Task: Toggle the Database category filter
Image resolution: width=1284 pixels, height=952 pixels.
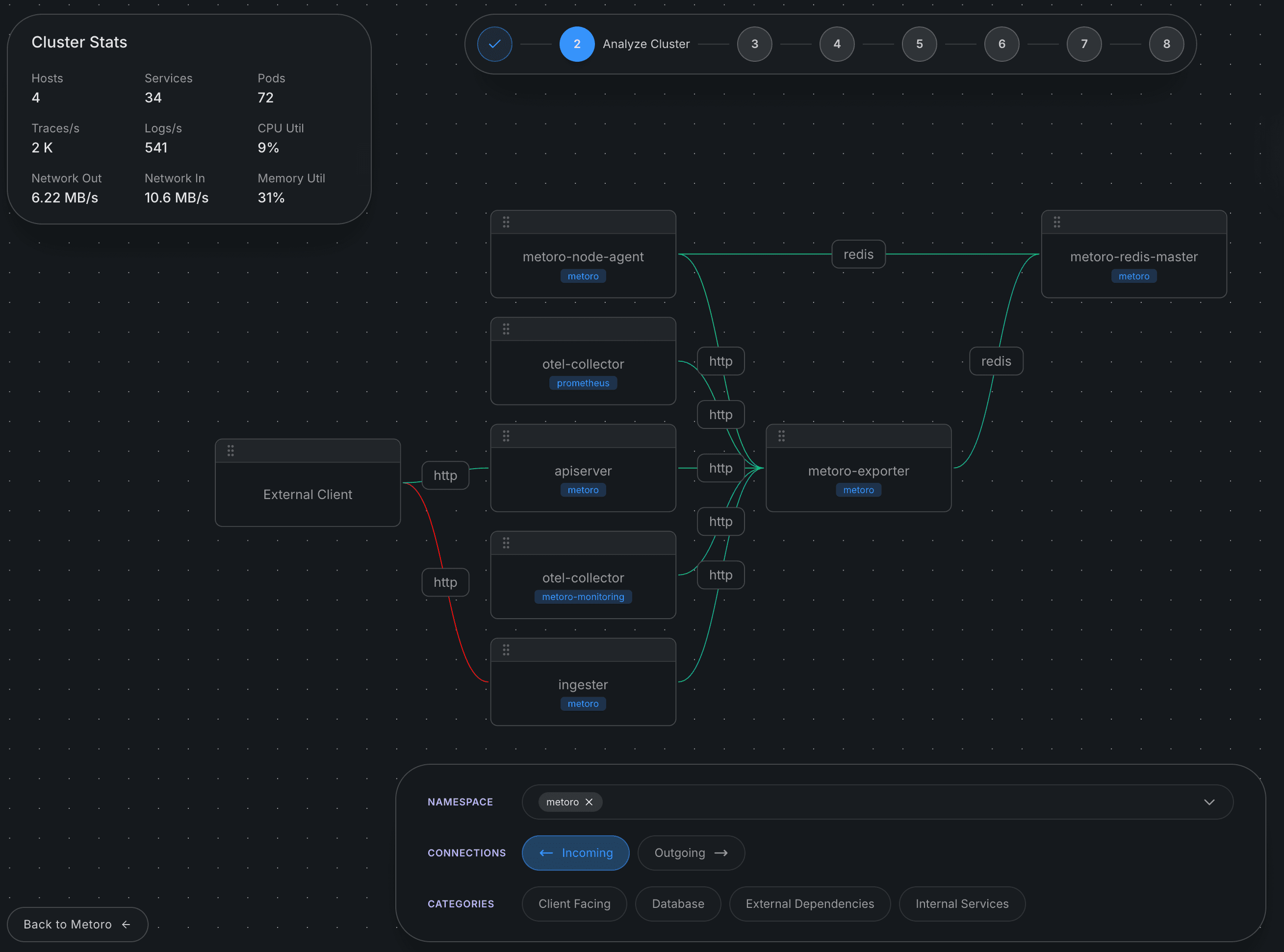Action: (x=677, y=903)
